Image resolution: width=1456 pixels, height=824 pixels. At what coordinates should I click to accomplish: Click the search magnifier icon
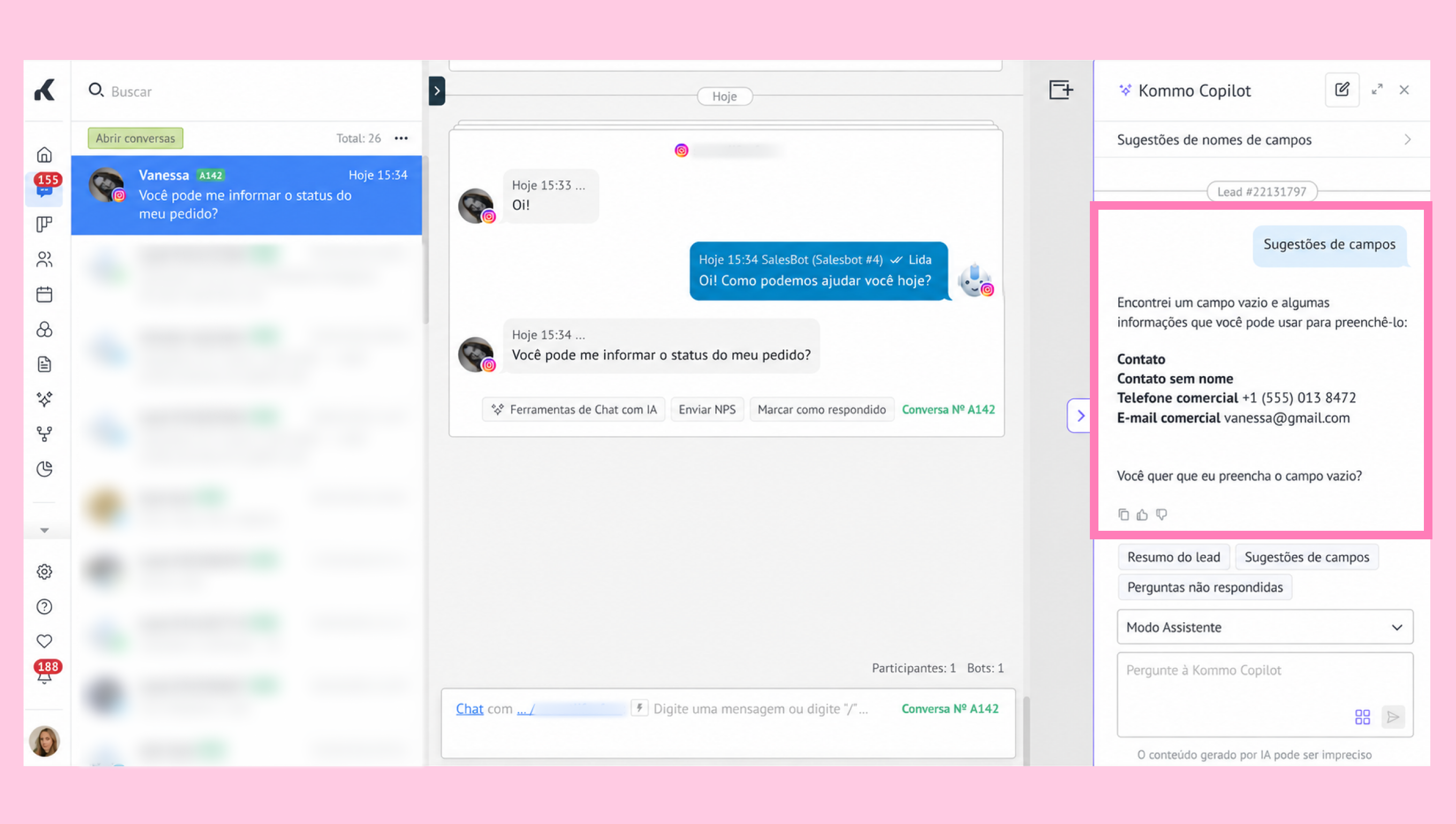click(x=96, y=90)
